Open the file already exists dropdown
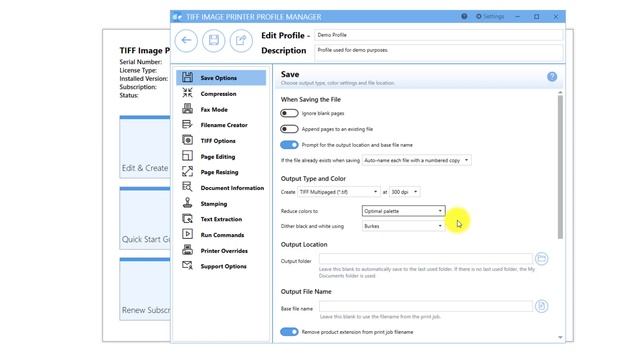The width and height of the screenshot is (640, 360). click(x=416, y=160)
